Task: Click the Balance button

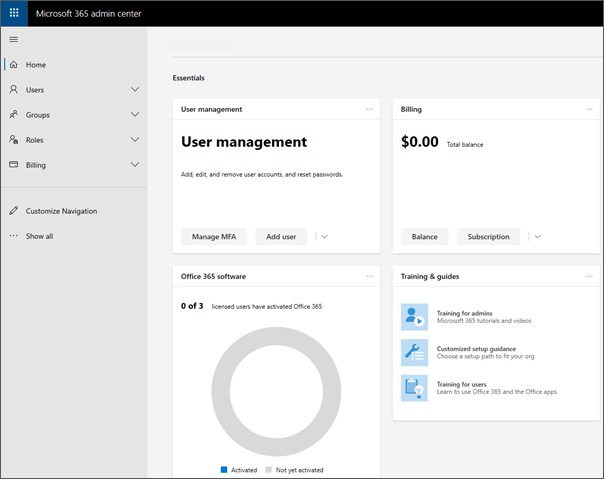Action: pyautogui.click(x=425, y=237)
